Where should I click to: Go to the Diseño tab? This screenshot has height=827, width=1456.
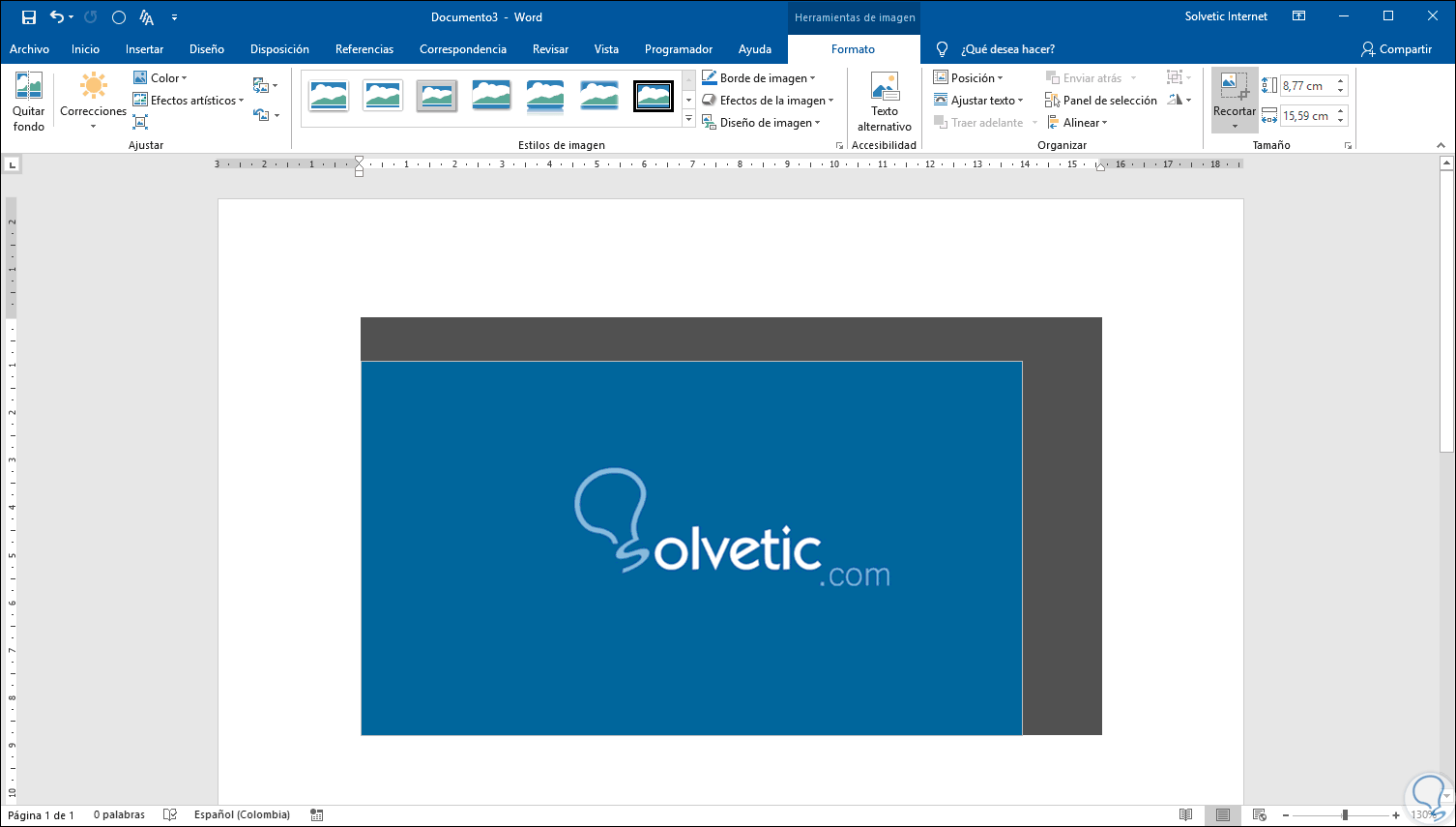207,49
